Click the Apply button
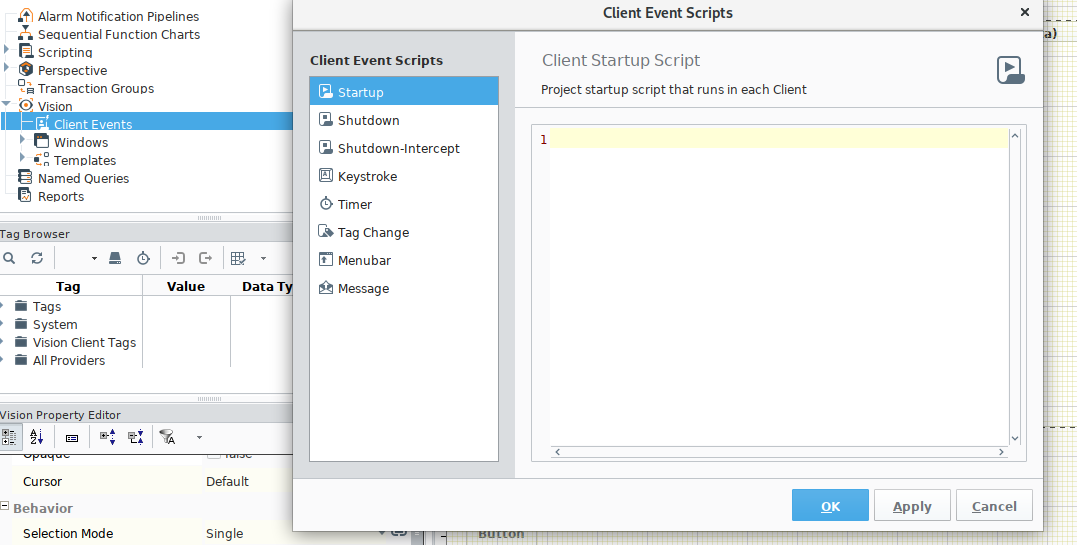Screen dimensions: 1077x545 pyautogui.click(x=912, y=506)
